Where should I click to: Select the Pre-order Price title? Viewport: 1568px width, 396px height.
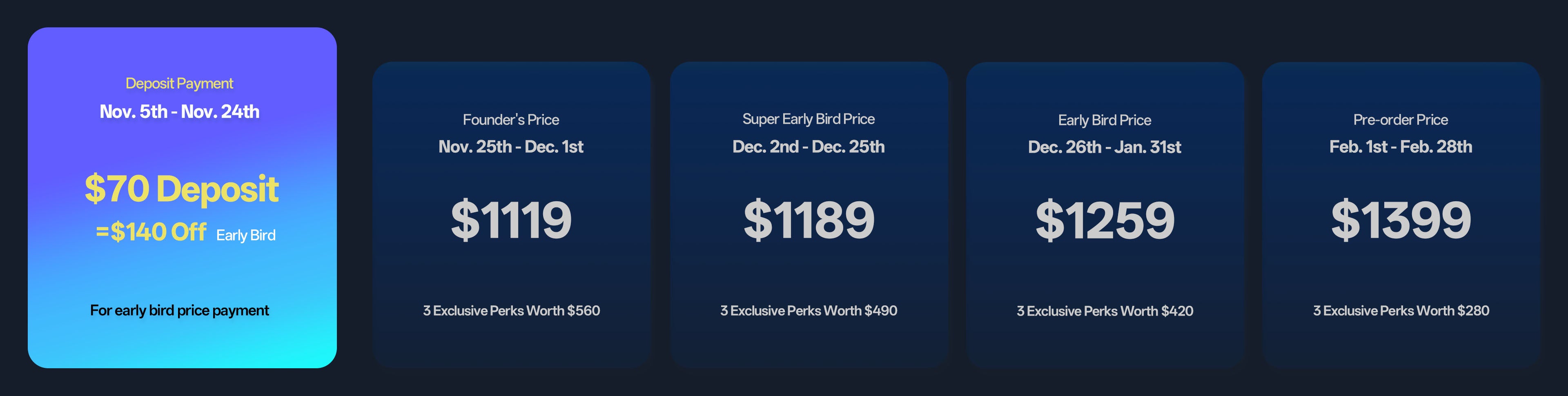coord(1401,120)
